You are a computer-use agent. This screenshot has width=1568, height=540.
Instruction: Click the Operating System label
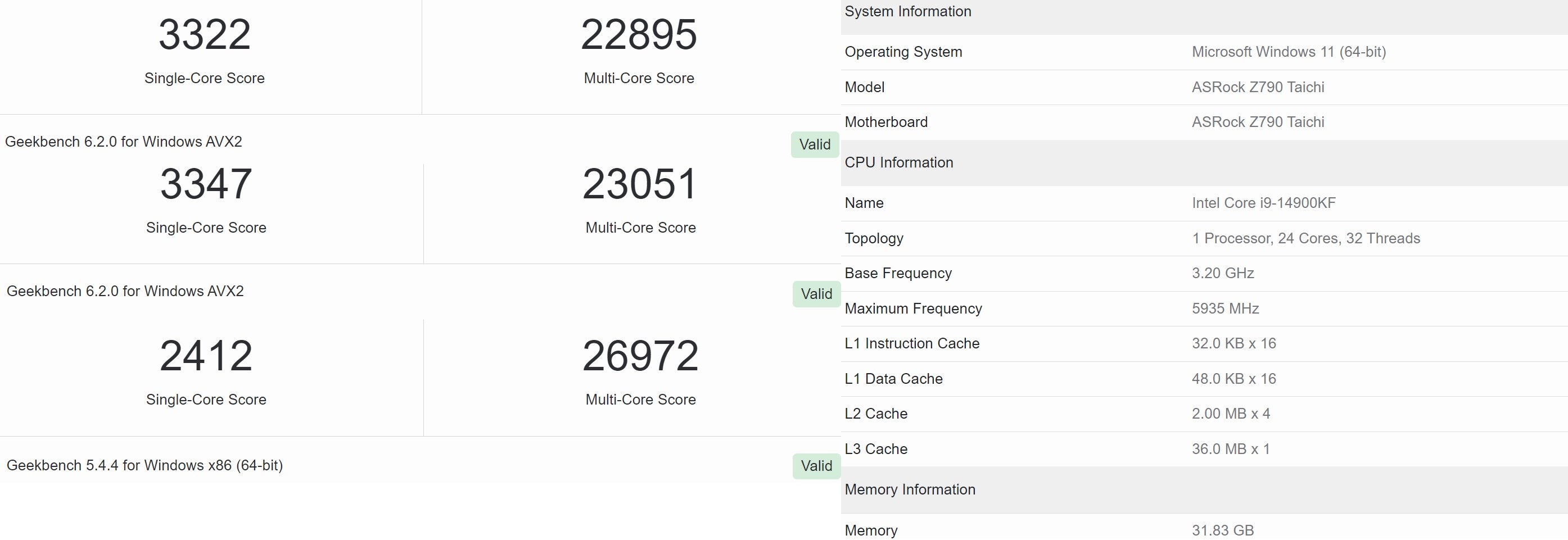coord(903,52)
